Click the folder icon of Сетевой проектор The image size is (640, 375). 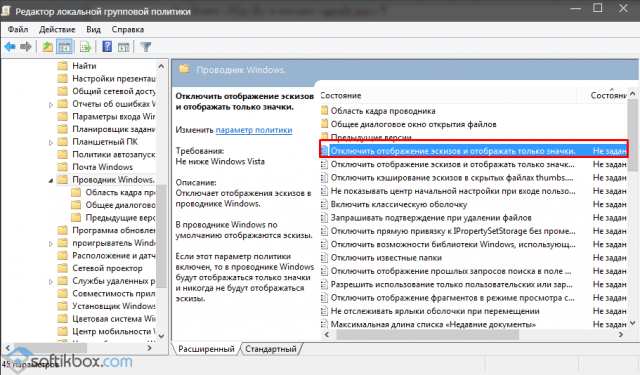point(62,268)
